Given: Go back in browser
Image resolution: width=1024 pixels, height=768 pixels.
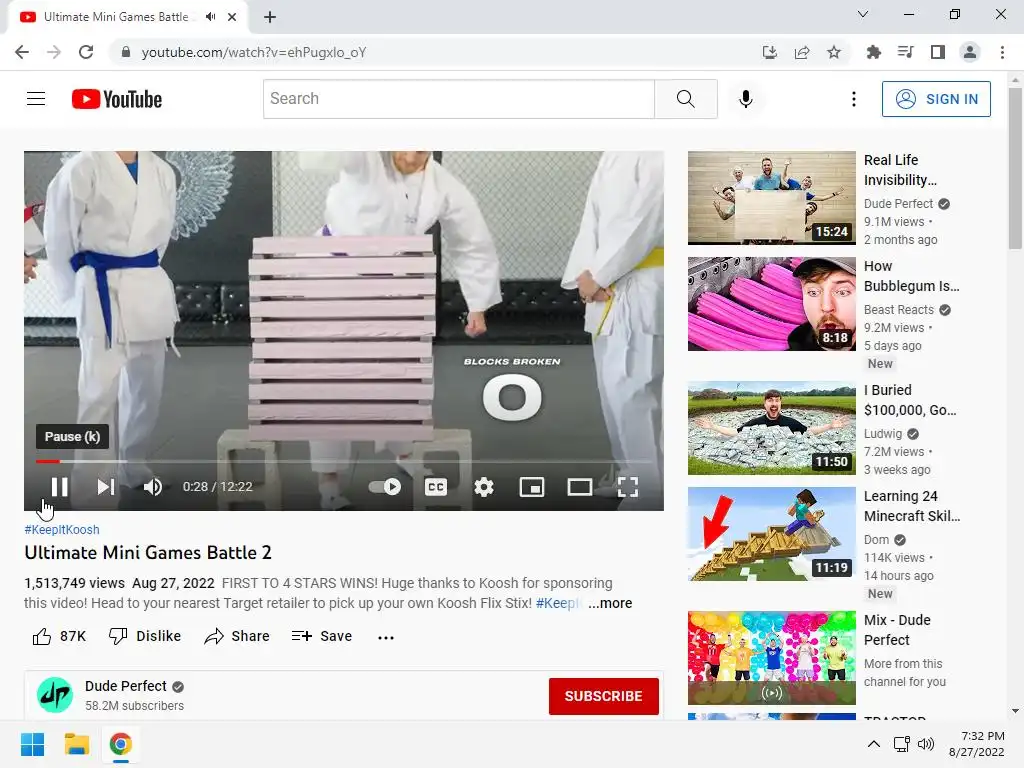Looking at the screenshot, I should click(x=22, y=52).
